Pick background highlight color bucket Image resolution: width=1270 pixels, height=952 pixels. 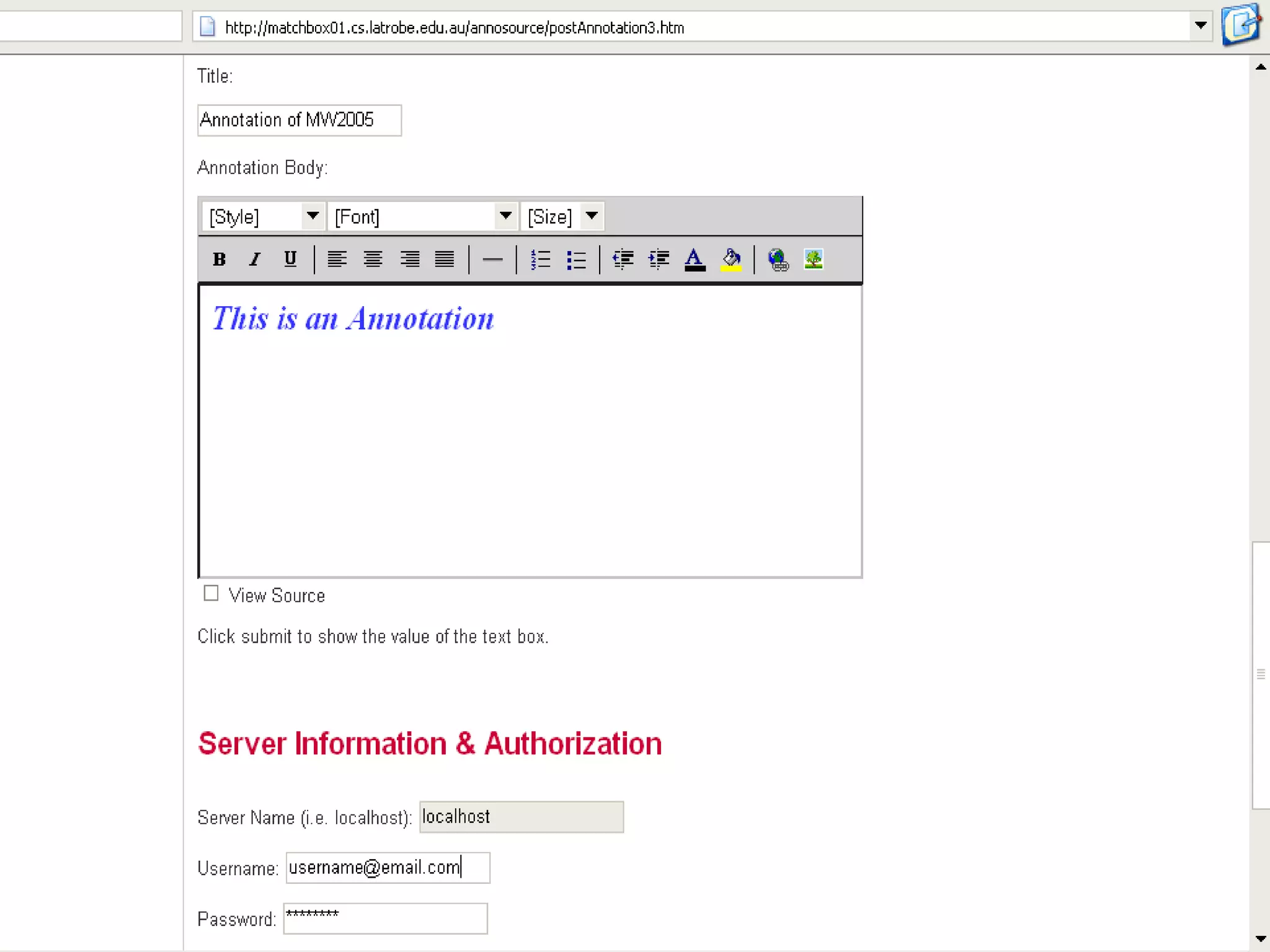tap(731, 259)
